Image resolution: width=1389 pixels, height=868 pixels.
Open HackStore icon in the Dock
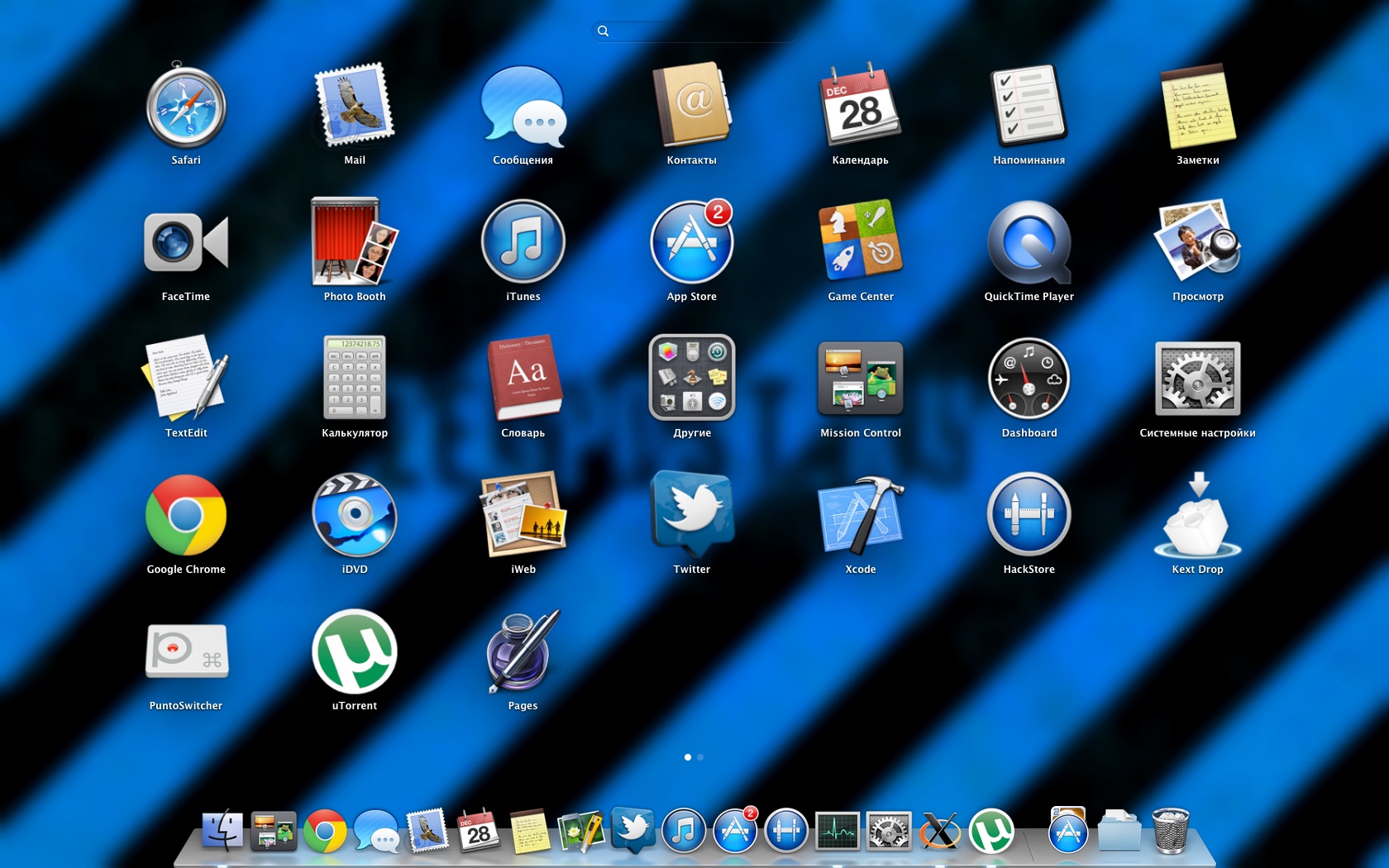tap(786, 831)
